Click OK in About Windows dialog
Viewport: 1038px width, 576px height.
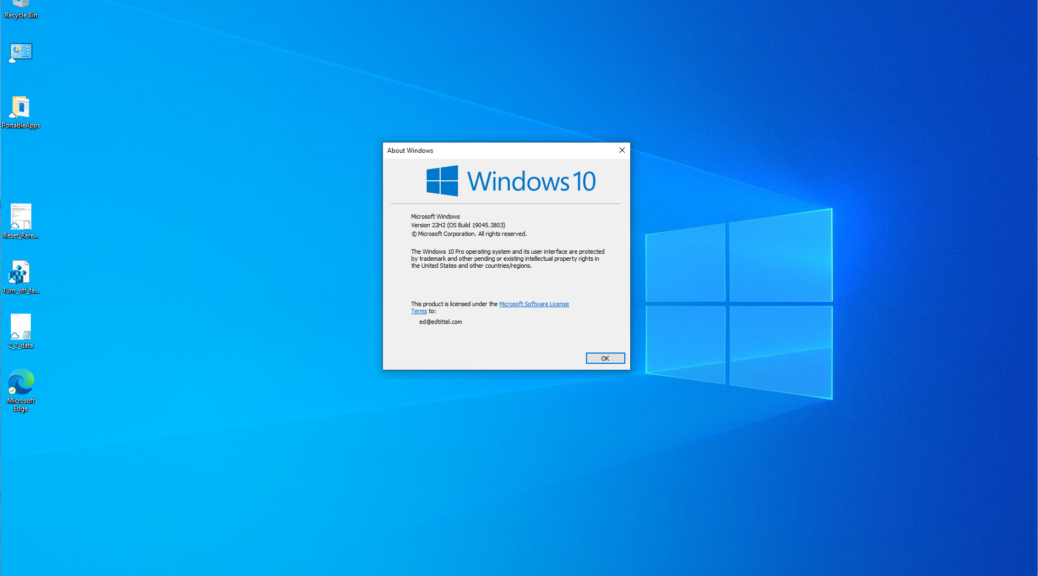click(605, 358)
